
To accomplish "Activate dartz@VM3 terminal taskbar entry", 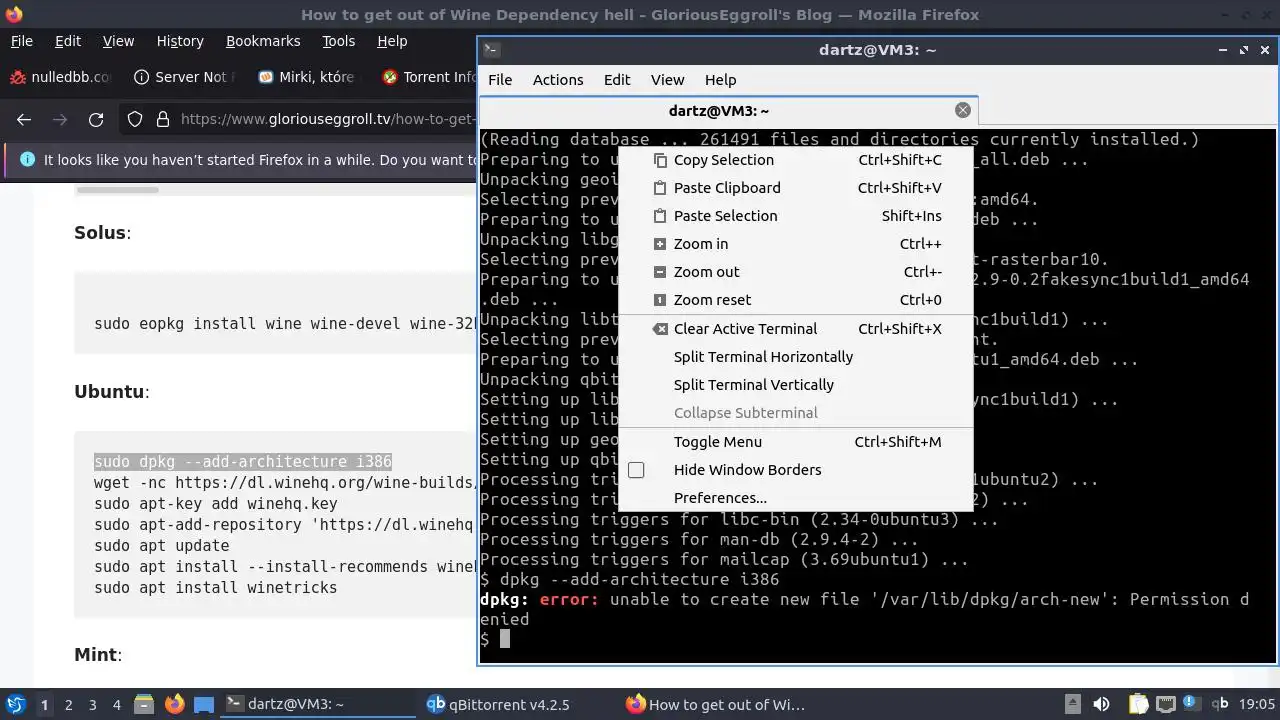I will click(318, 704).
